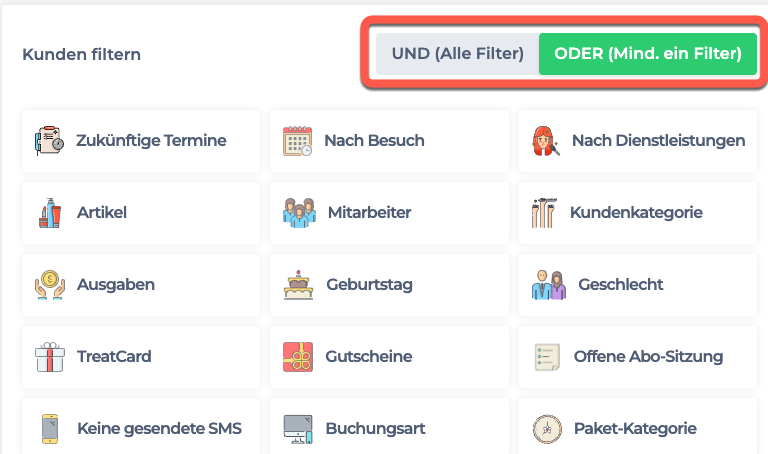Click the Kundenkategorie raised hands icon

tap(544, 213)
